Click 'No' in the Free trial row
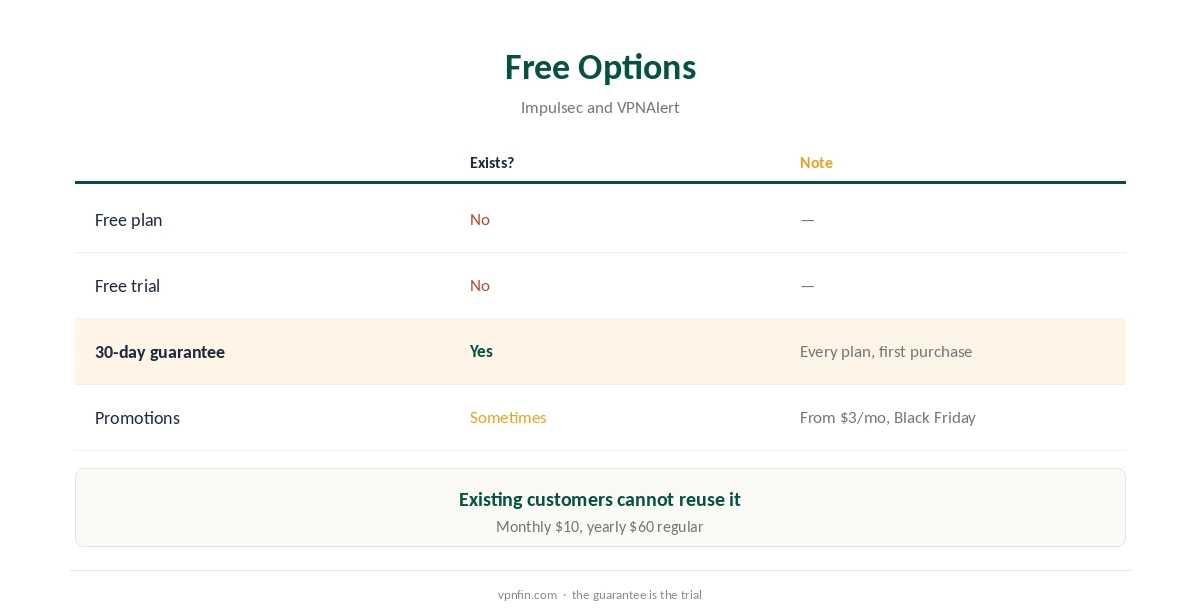The width and height of the screenshot is (1200, 614). point(480,286)
